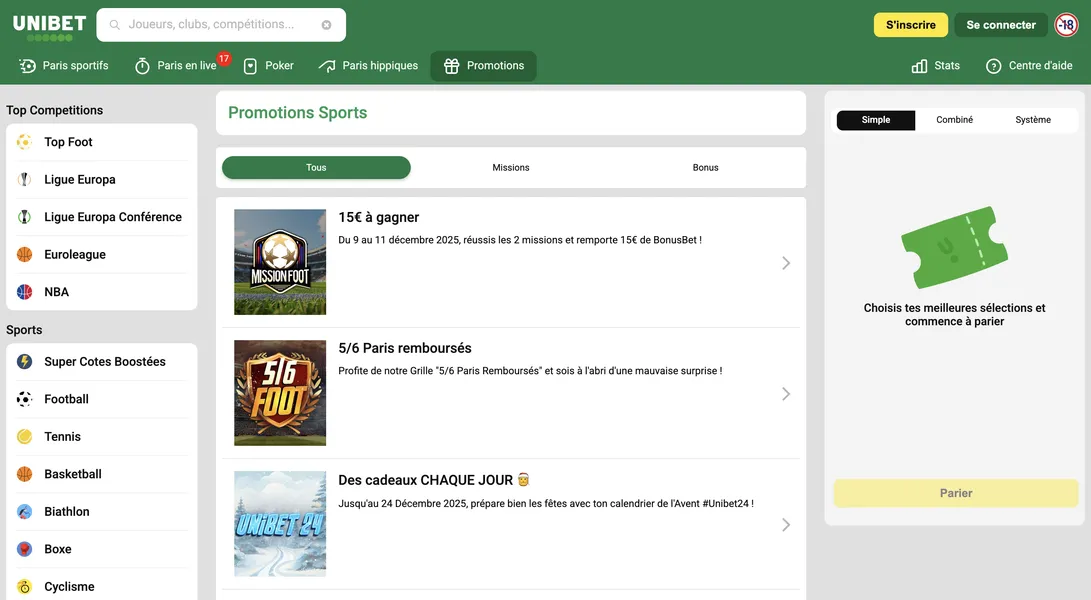
Task: Expand the Des cadeaux CHAQUE JOUR promotion
Action: (786, 524)
